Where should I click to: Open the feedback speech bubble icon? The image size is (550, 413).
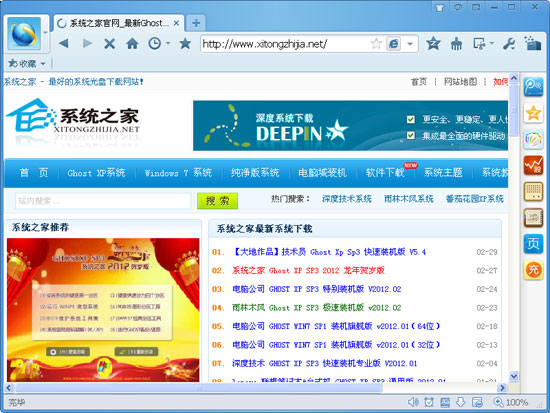pyautogui.click(x=457, y=7)
